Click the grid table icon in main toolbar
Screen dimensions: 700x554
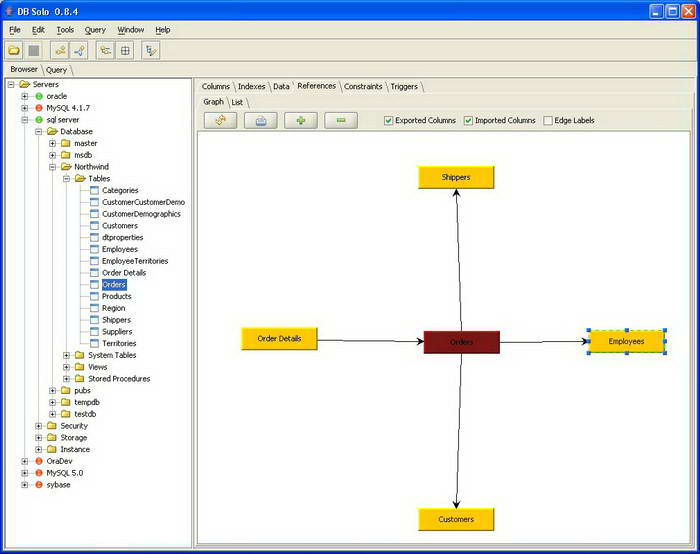click(125, 50)
